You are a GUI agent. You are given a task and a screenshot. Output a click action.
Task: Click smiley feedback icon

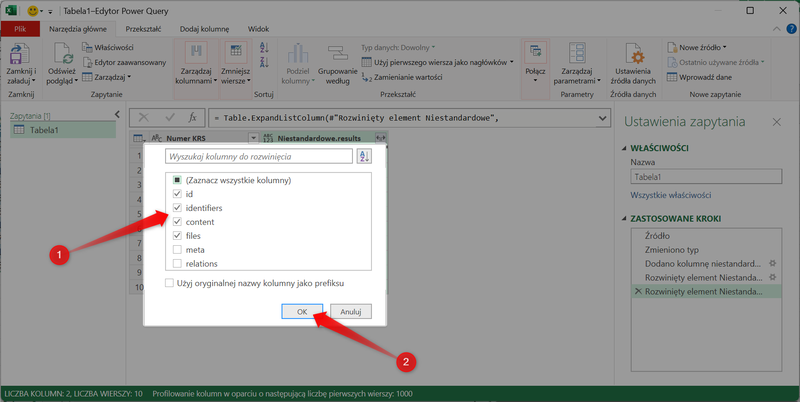click(x=33, y=11)
